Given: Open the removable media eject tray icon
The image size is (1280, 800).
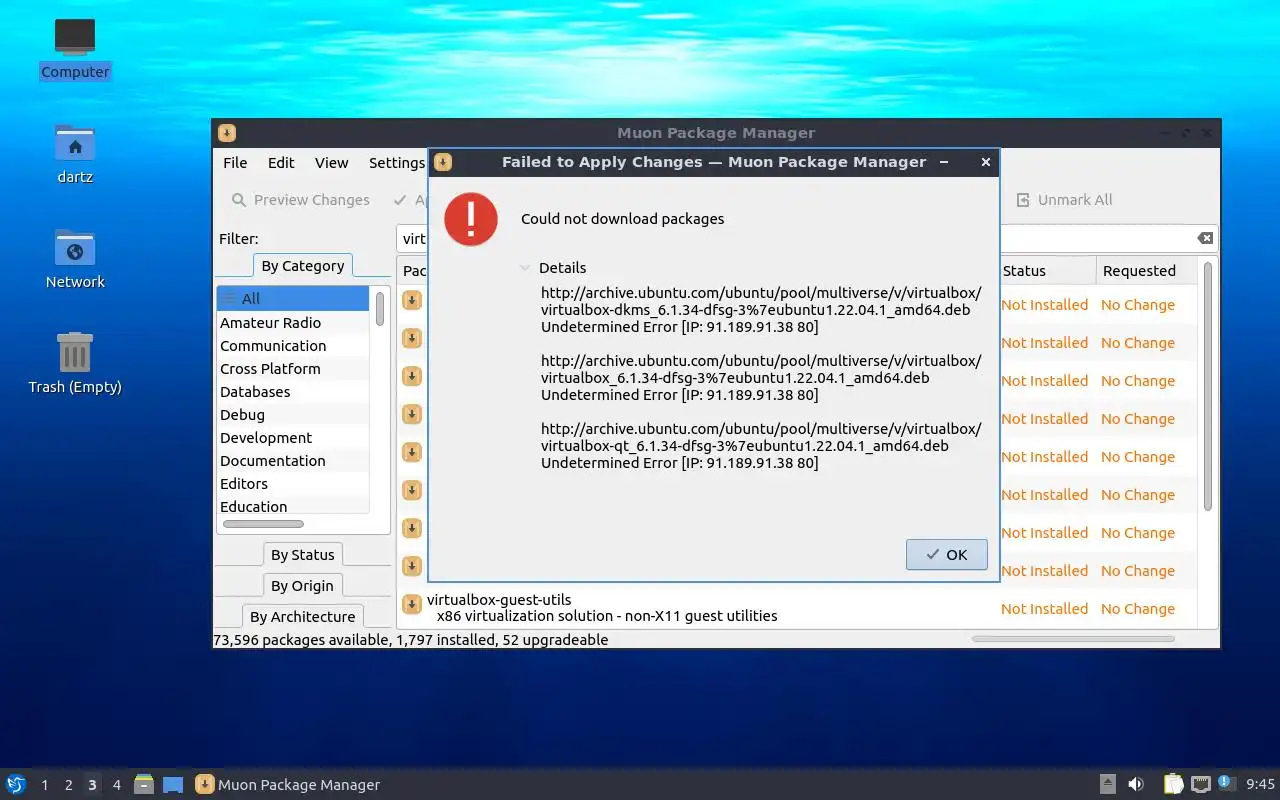Looking at the screenshot, I should 1108,784.
